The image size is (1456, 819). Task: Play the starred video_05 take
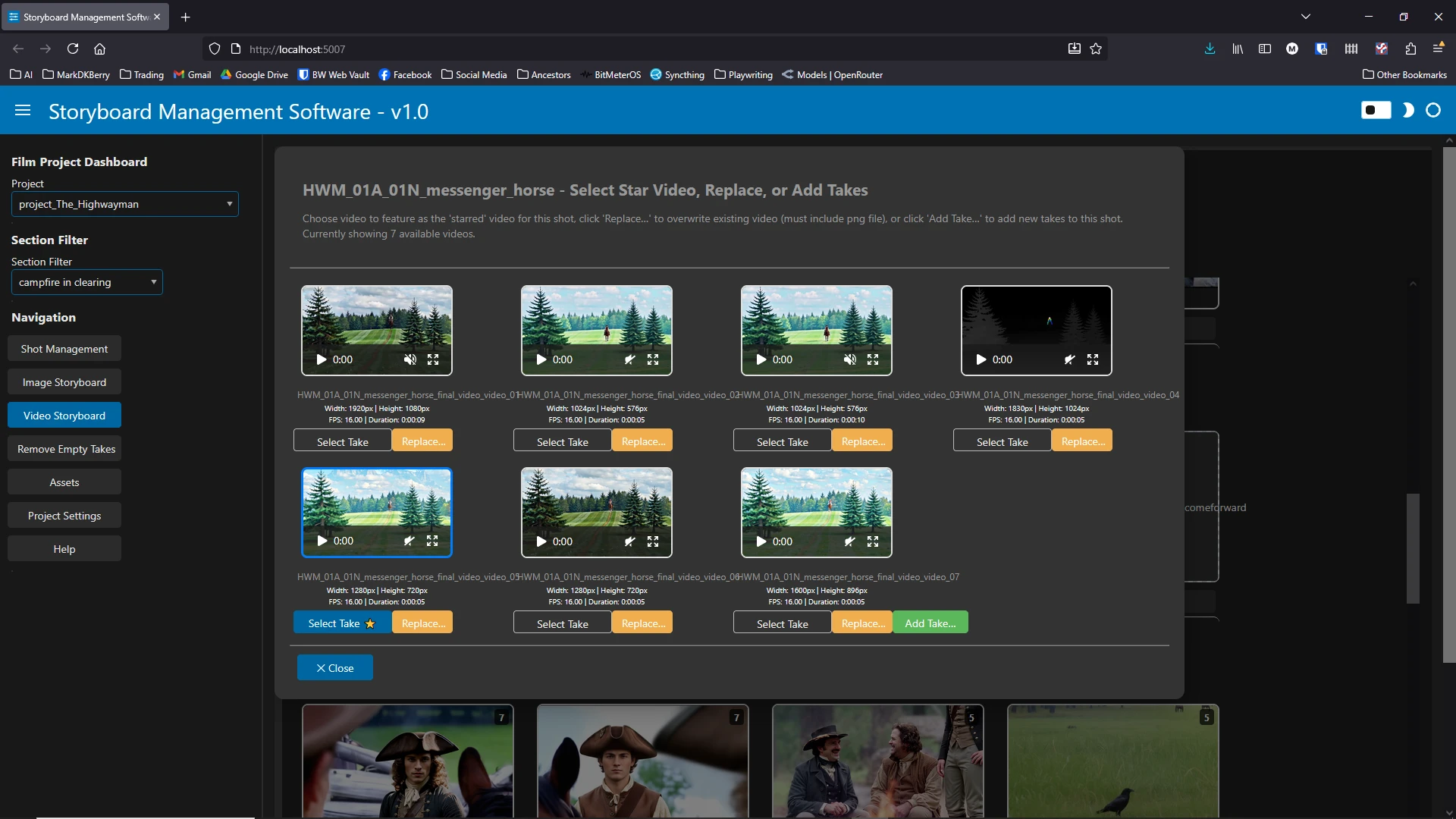(322, 541)
